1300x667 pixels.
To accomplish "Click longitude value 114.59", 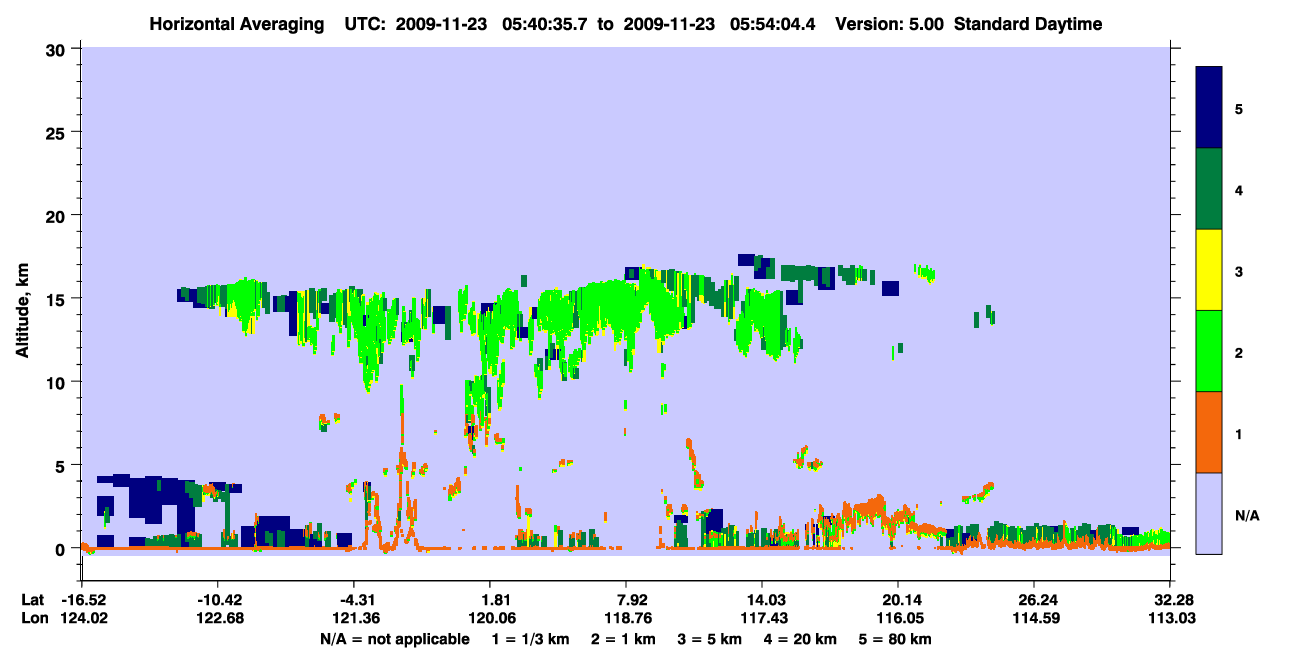I will pos(1034,618).
